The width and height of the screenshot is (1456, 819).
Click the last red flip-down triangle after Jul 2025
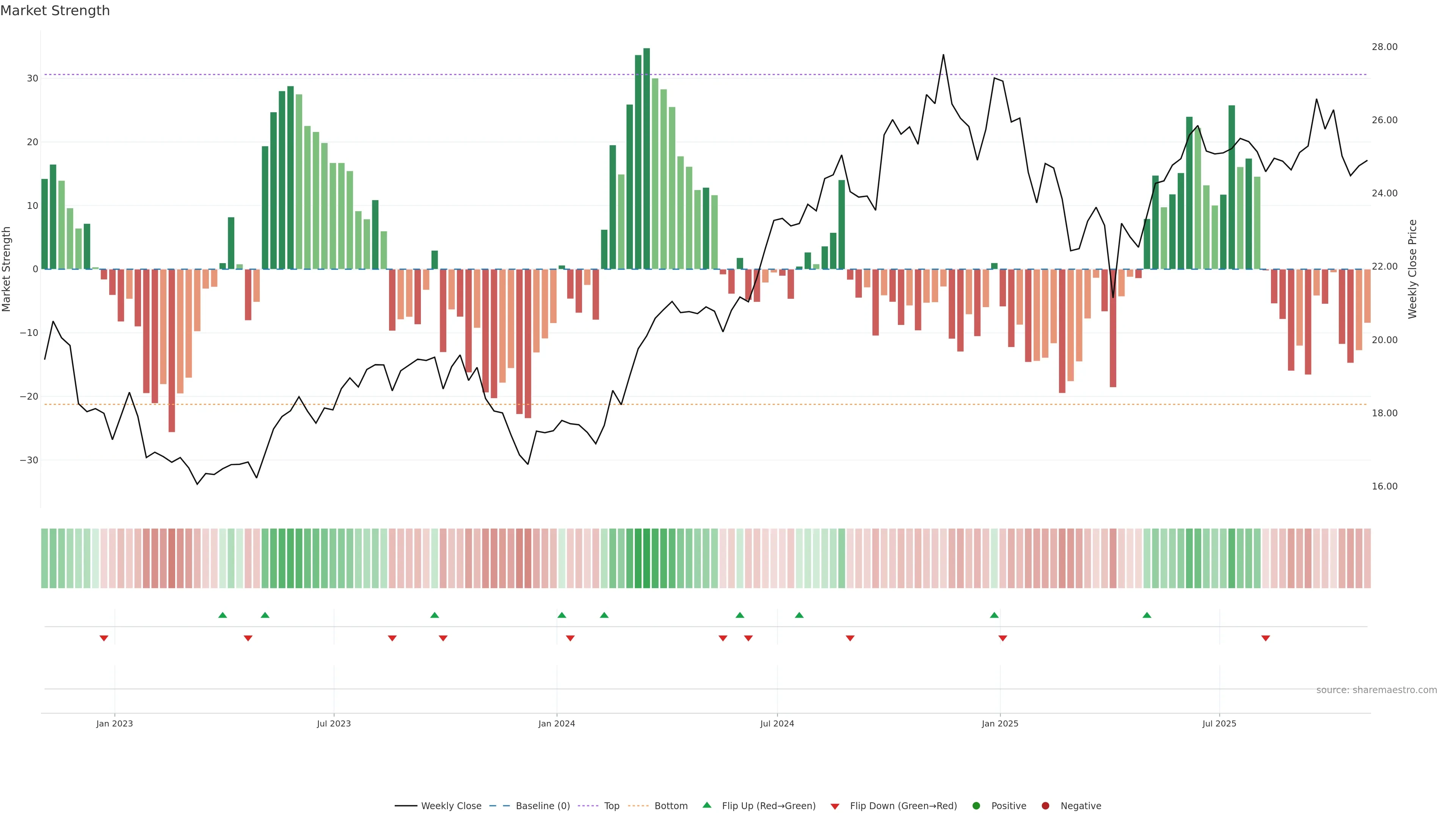1266,638
